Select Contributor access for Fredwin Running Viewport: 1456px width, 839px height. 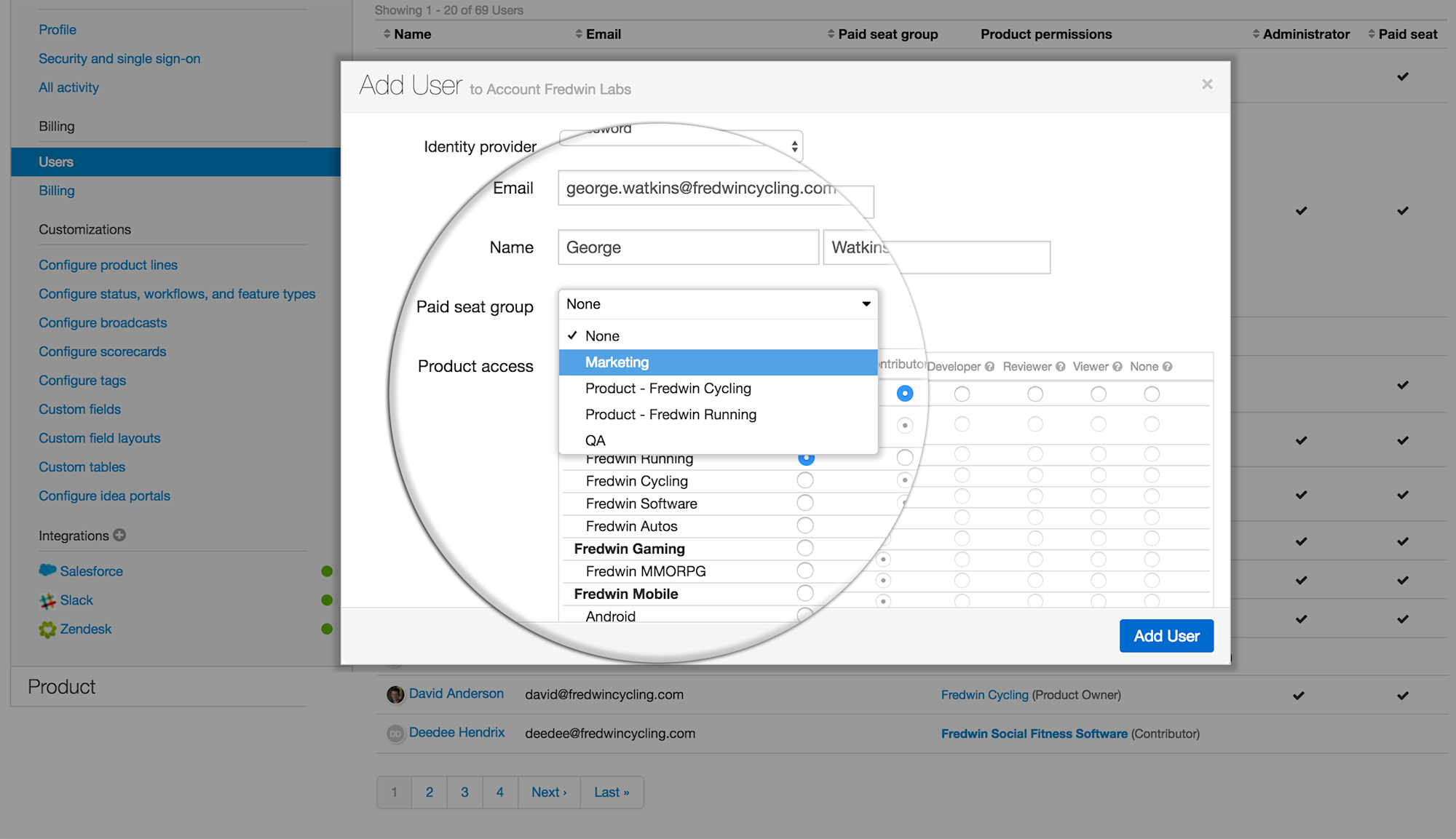click(x=806, y=458)
